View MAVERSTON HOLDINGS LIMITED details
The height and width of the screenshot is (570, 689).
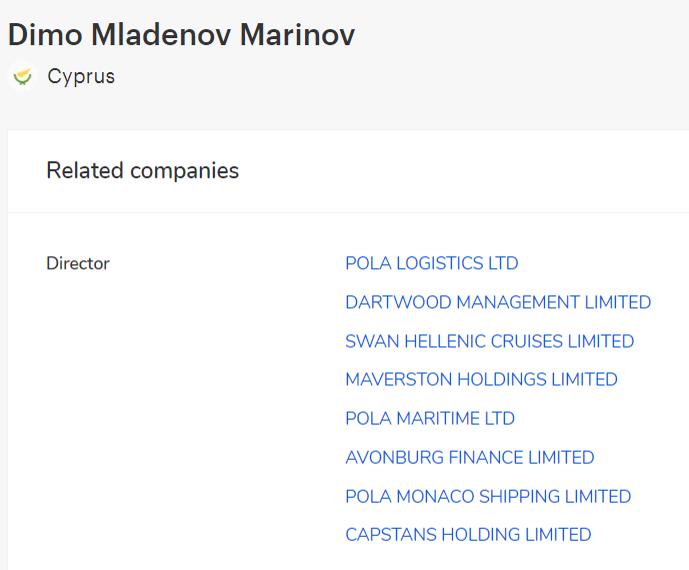[x=481, y=379]
